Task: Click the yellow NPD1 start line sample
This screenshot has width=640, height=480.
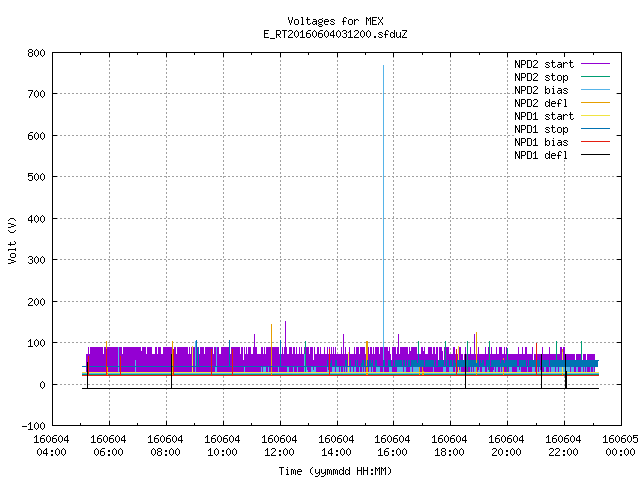Action: (595, 116)
